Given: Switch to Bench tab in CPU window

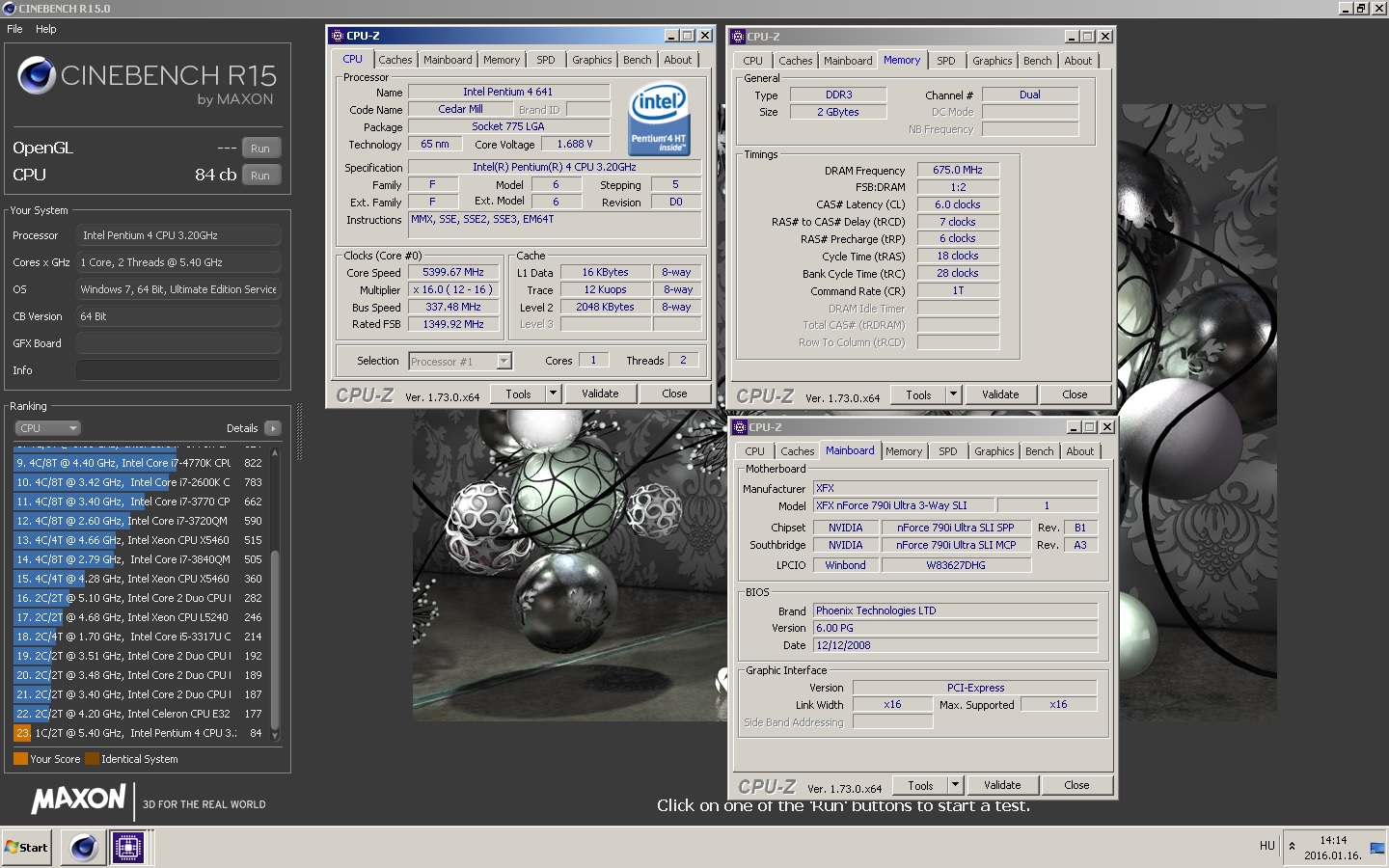Looking at the screenshot, I should [637, 60].
